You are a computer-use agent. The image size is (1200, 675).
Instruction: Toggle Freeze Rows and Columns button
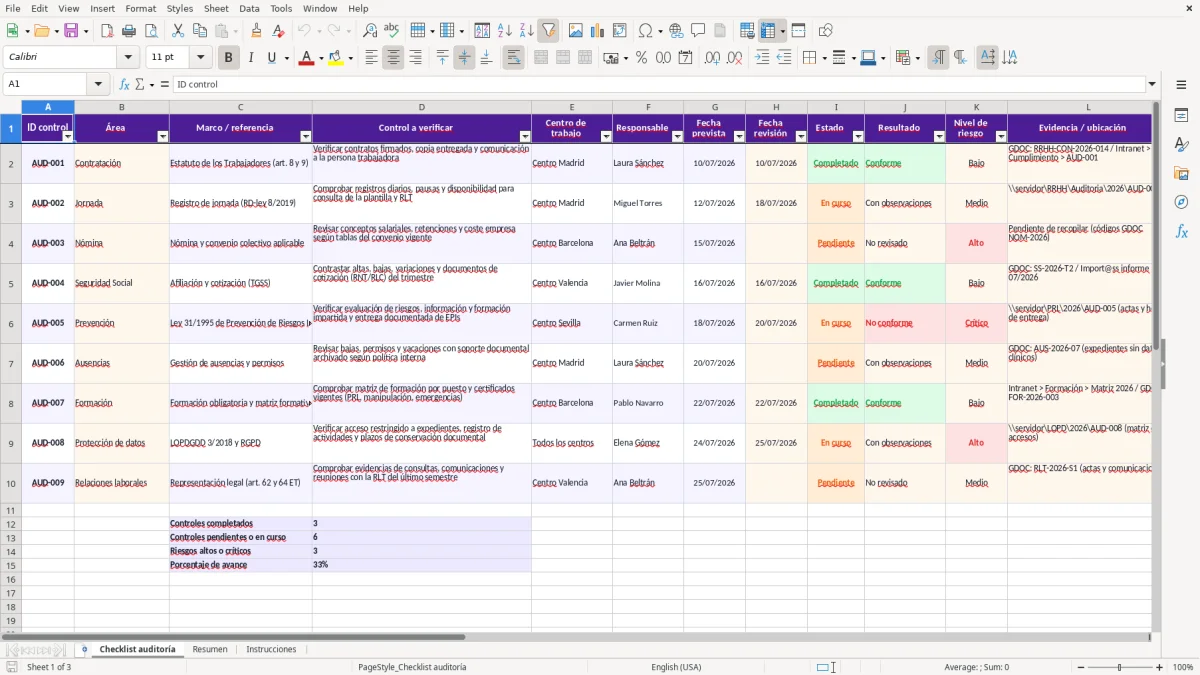[x=768, y=31]
